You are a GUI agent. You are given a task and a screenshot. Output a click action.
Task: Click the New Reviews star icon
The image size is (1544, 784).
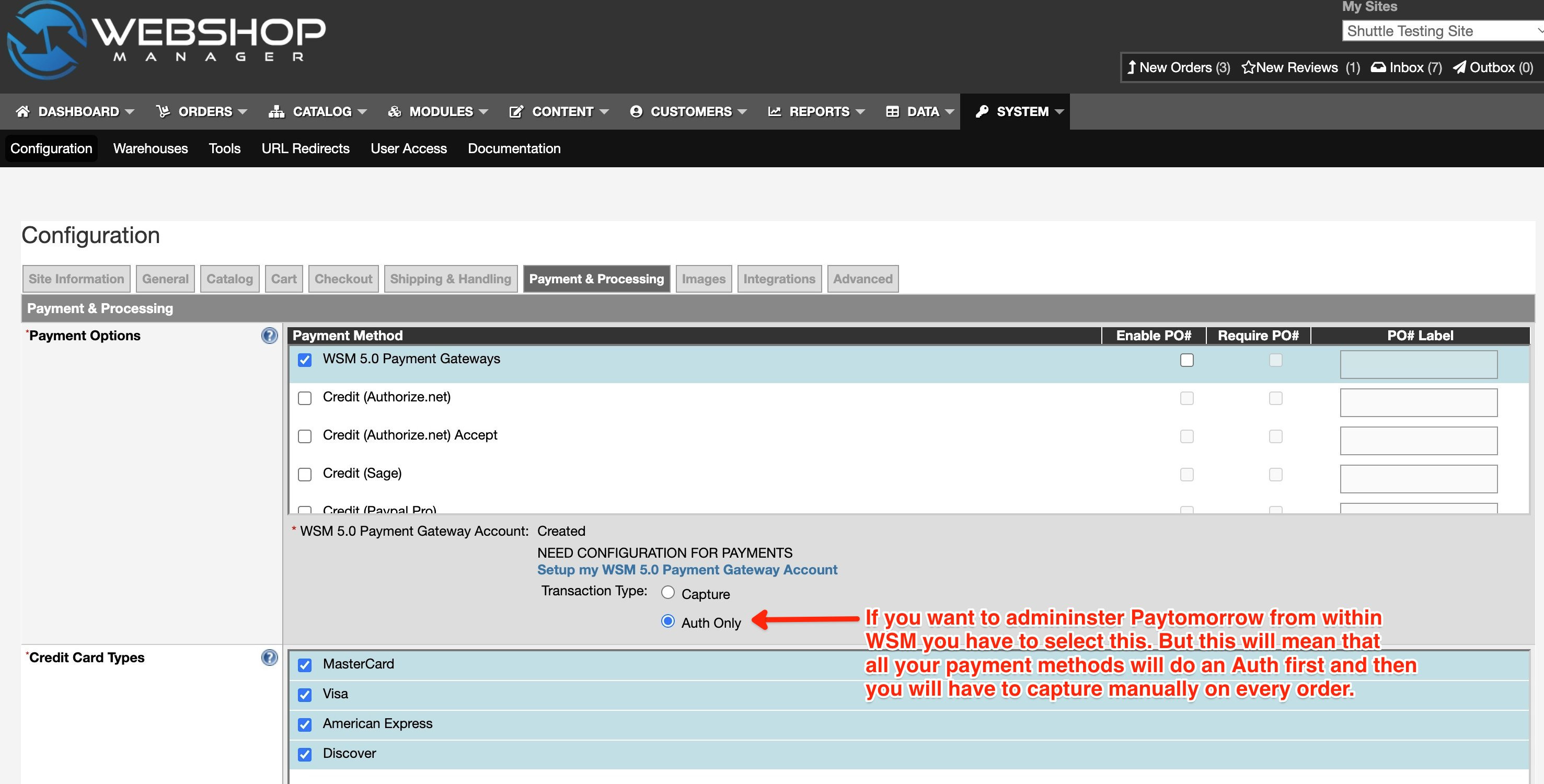coord(1248,67)
